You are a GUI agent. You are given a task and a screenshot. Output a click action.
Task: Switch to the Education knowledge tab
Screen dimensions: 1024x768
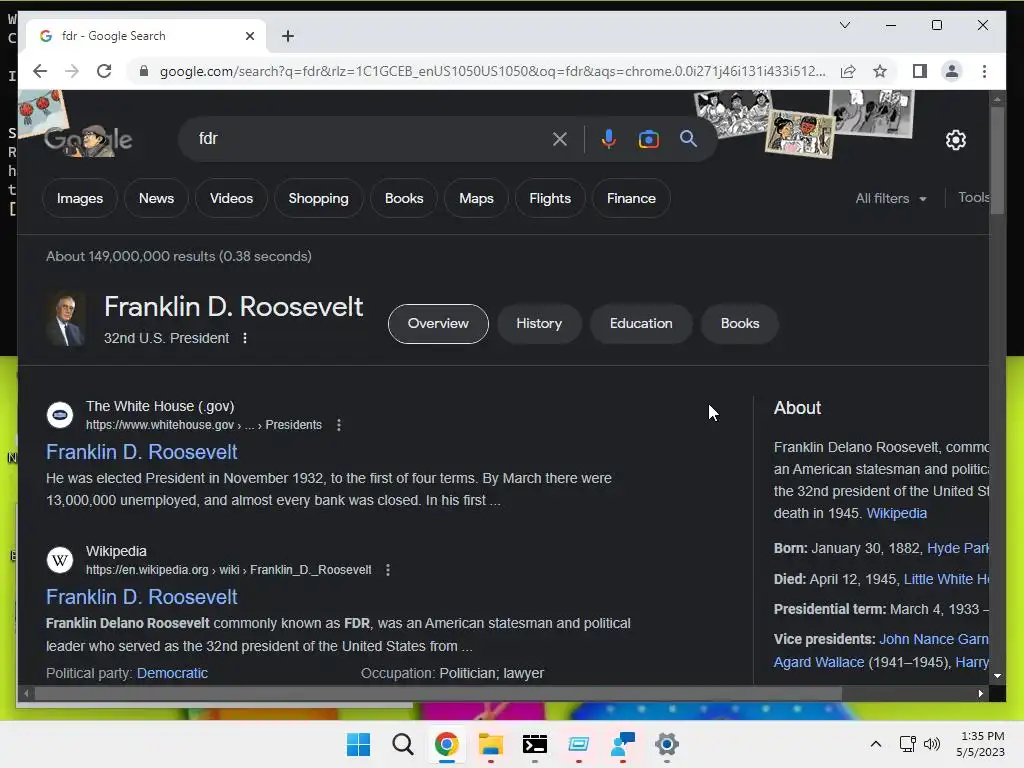tap(641, 324)
